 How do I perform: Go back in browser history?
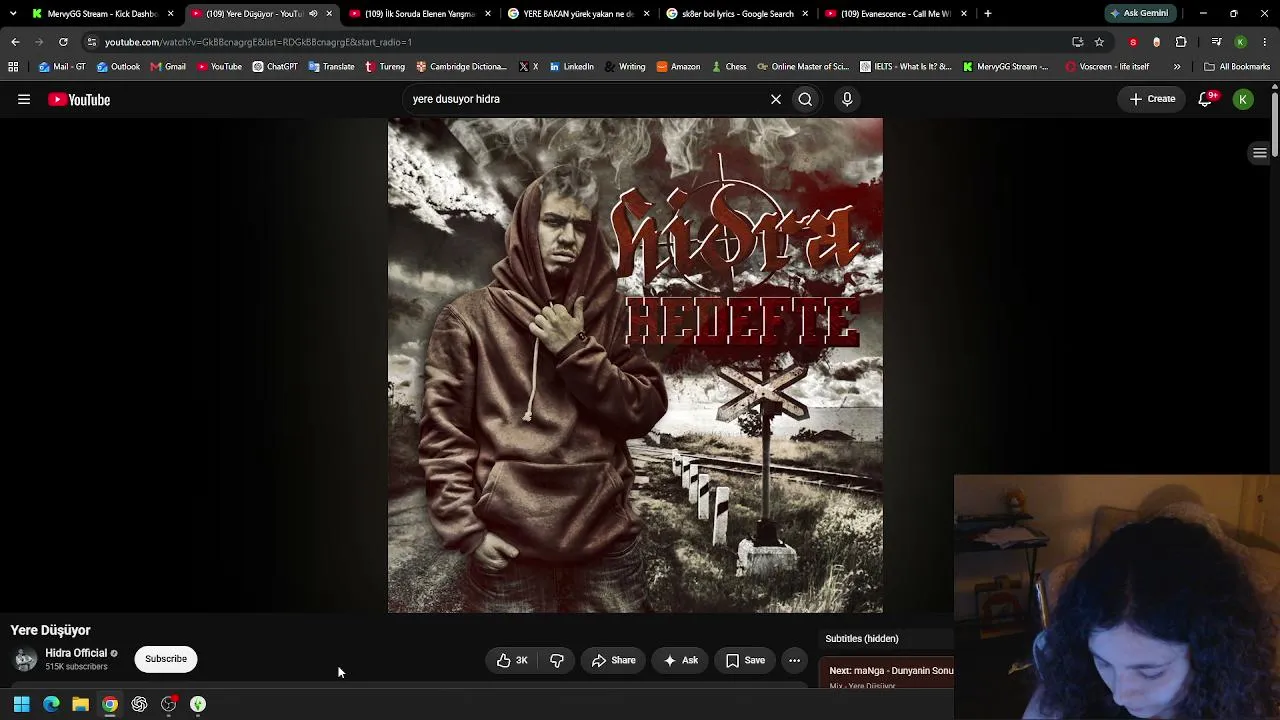click(15, 42)
